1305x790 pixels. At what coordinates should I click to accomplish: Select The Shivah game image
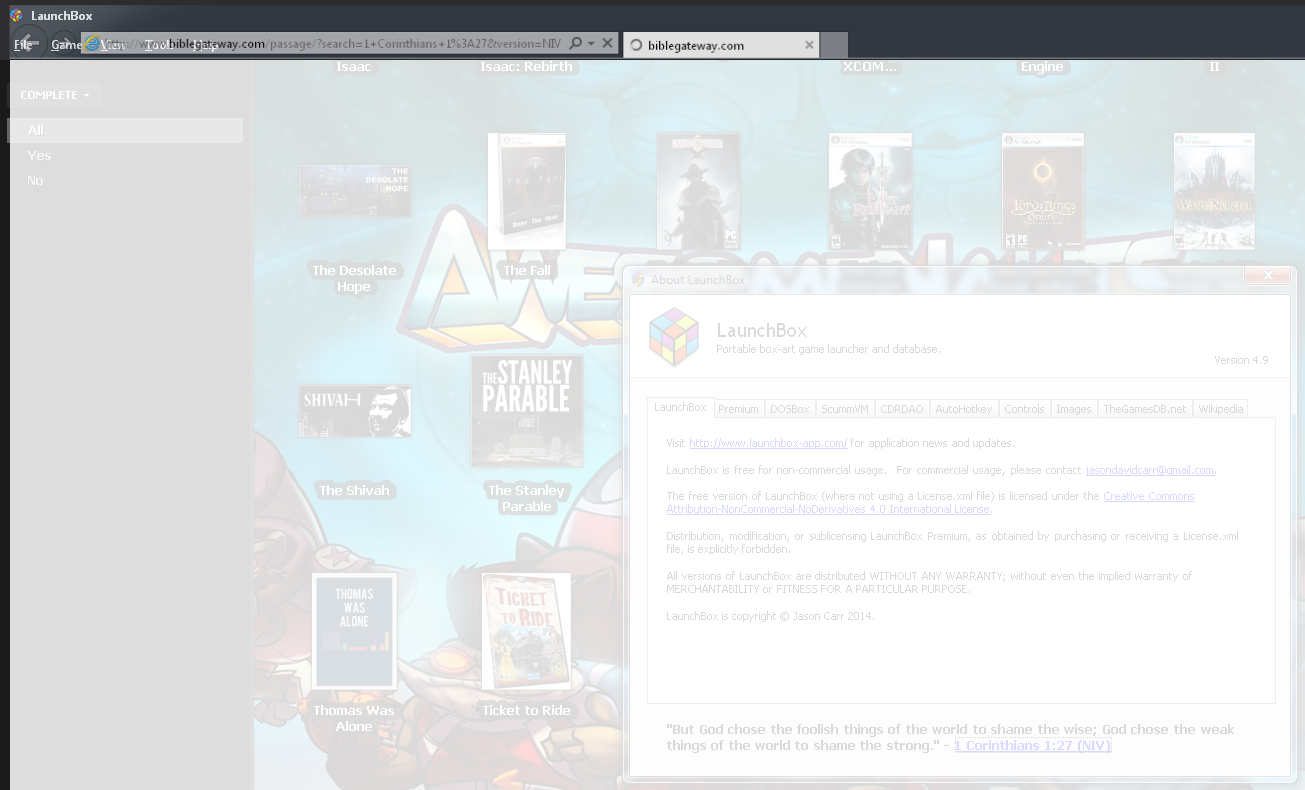click(355, 411)
